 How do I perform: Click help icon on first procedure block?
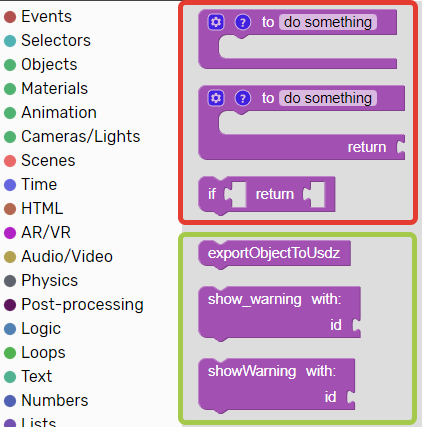(x=243, y=22)
